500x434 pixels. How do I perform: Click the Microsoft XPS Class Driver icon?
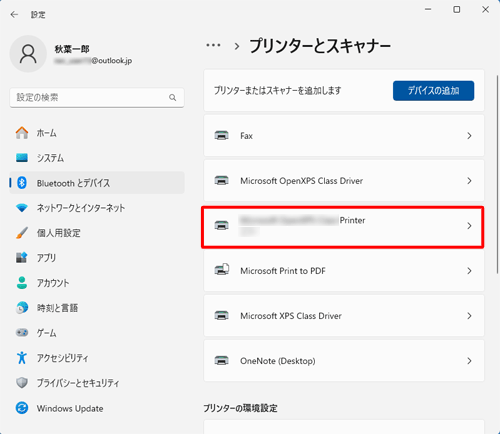tap(222, 316)
